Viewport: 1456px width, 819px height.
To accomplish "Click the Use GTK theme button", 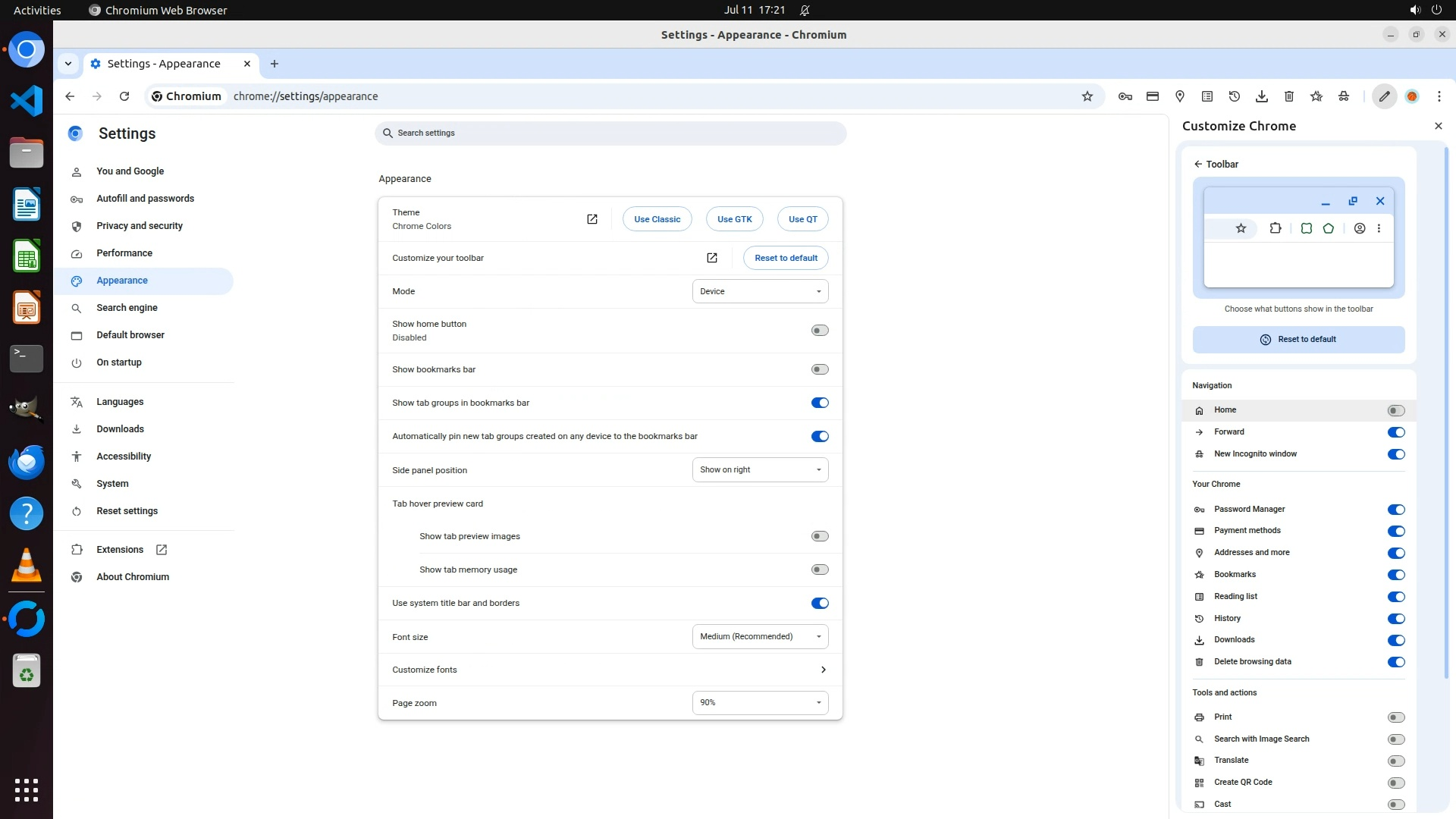I will tap(734, 219).
